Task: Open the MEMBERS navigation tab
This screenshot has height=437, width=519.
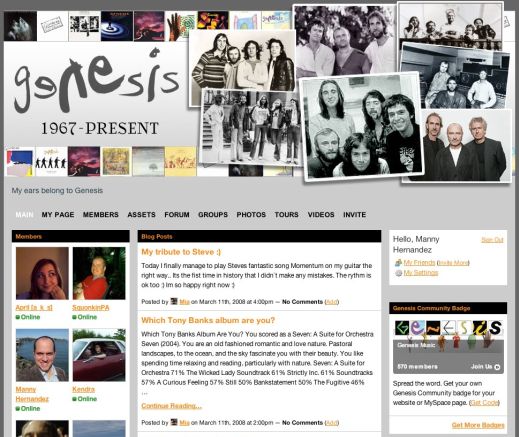Action: (101, 215)
